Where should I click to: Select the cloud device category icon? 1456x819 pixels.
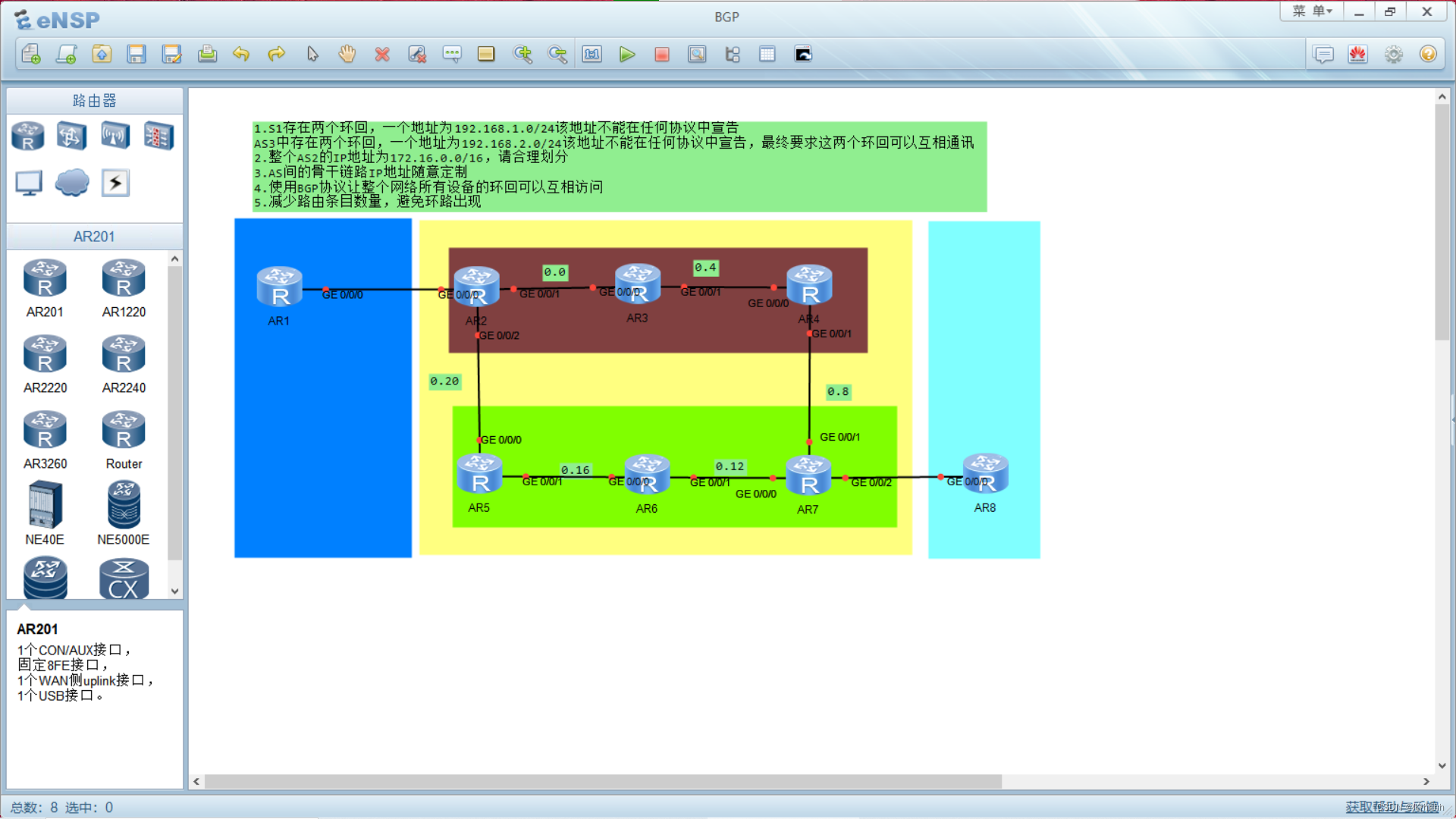point(72,183)
